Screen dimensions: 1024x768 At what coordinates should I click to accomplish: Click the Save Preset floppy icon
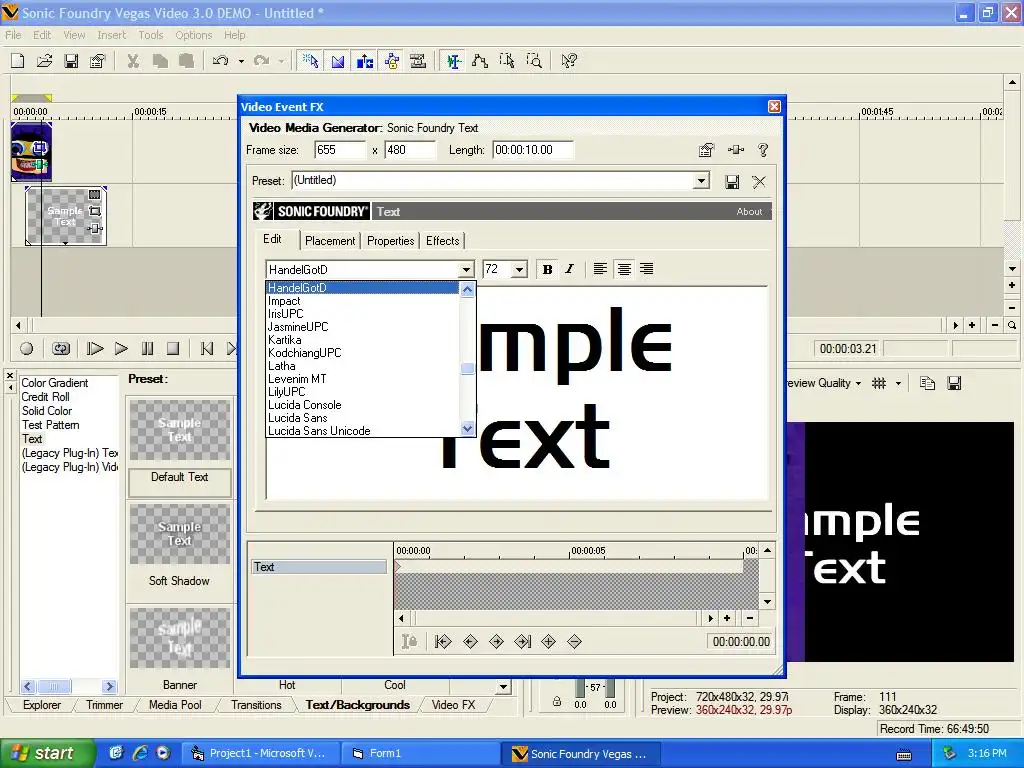coord(732,182)
